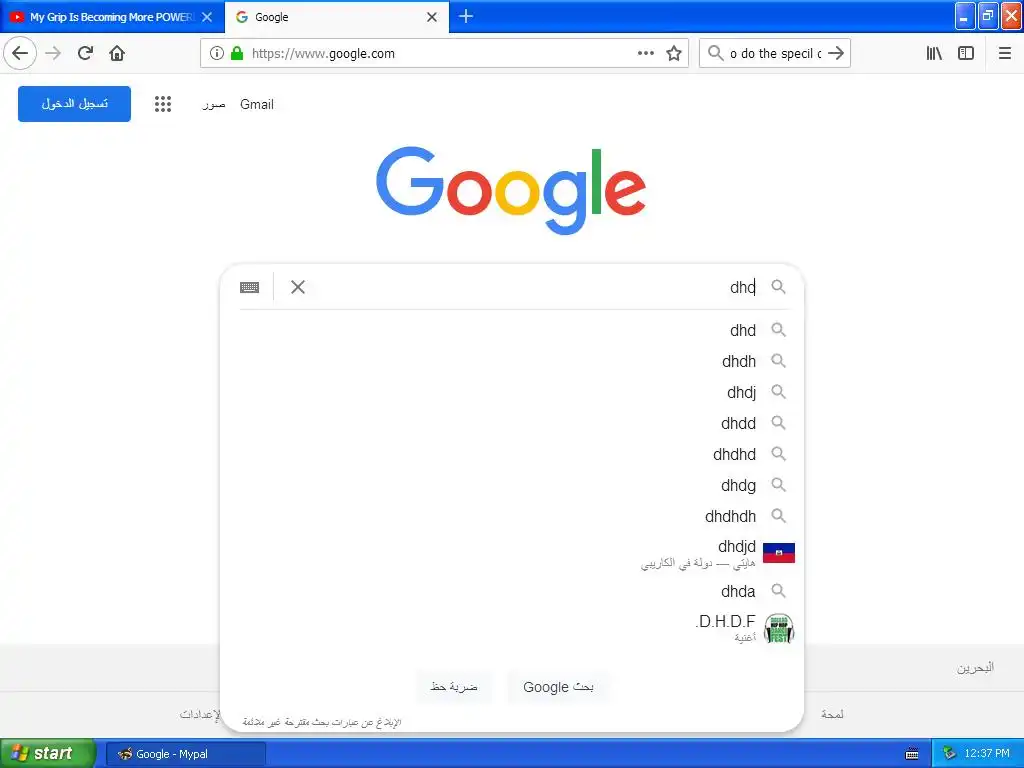Show site information icon in address bar
Viewport: 1024px width, 768px height.
[x=217, y=53]
